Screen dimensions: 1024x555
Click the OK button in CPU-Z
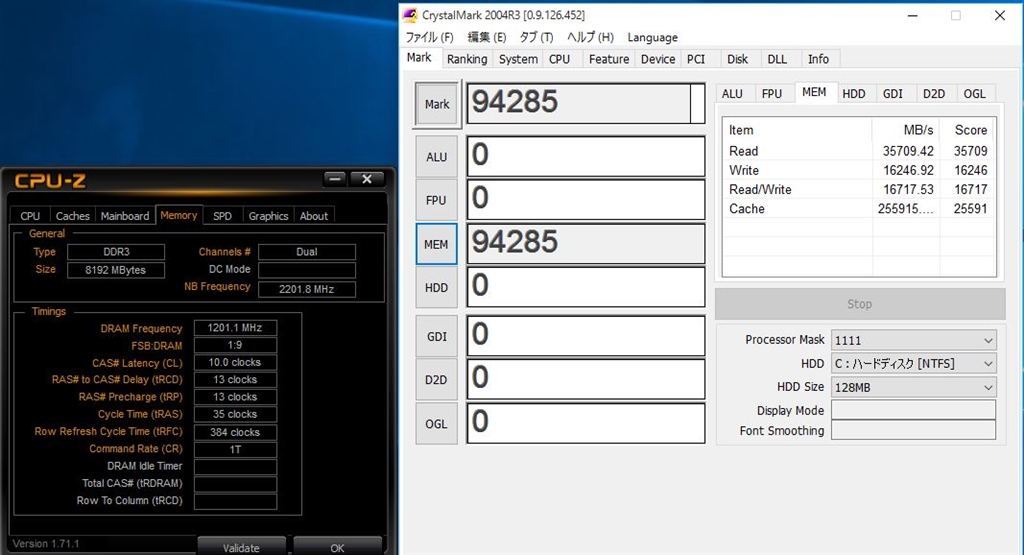tap(337, 547)
